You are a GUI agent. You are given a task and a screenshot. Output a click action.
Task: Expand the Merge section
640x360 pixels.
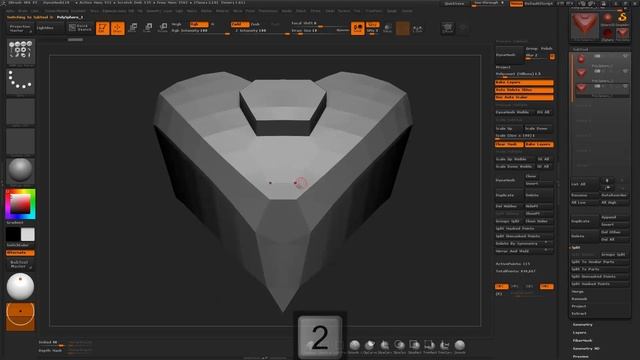pos(578,291)
